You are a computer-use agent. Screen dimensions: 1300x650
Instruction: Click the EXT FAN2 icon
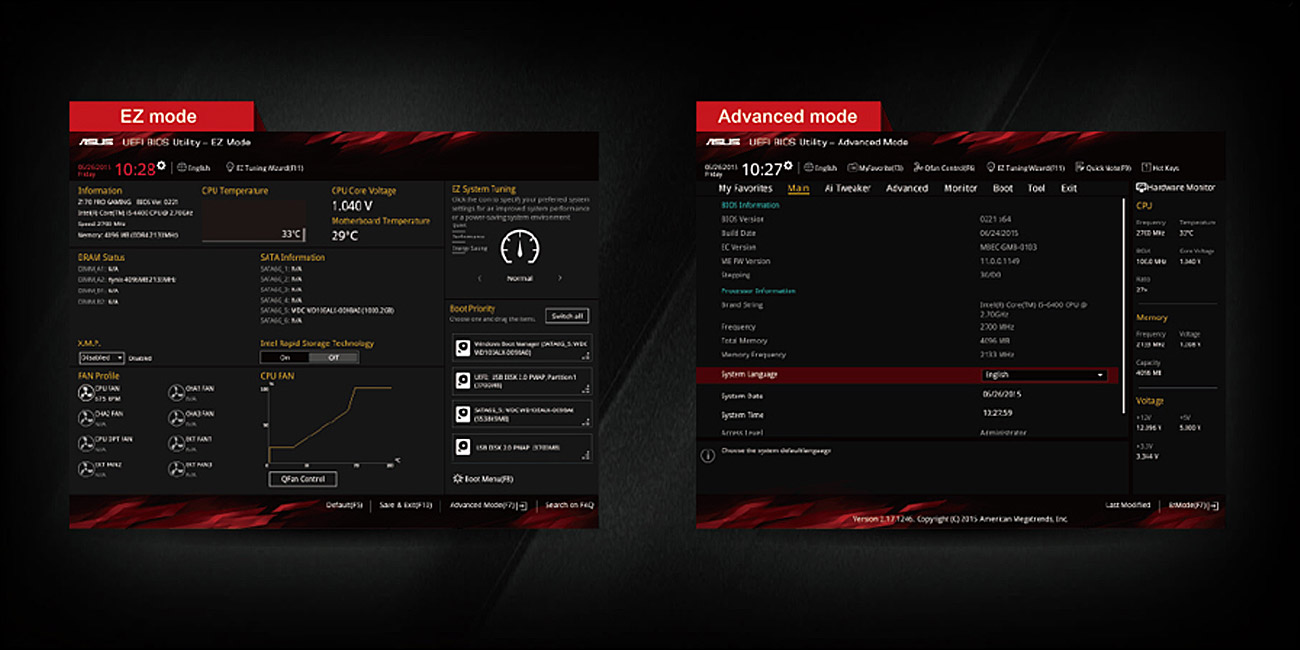86,469
